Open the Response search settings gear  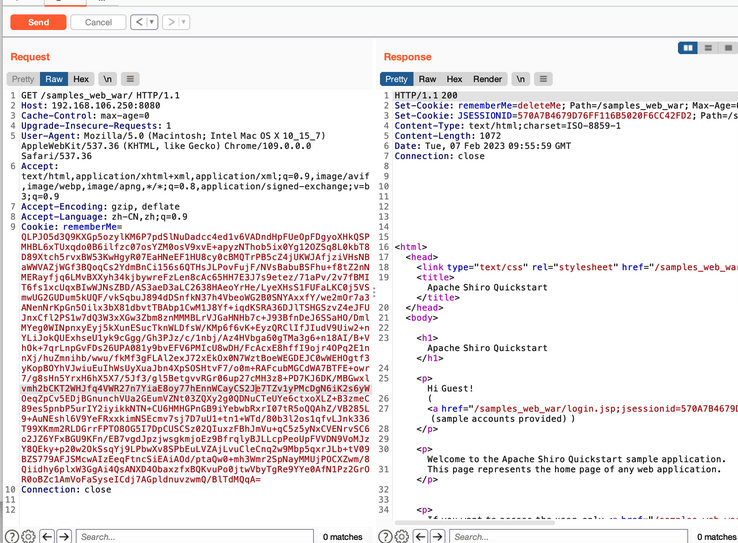[x=401, y=536]
